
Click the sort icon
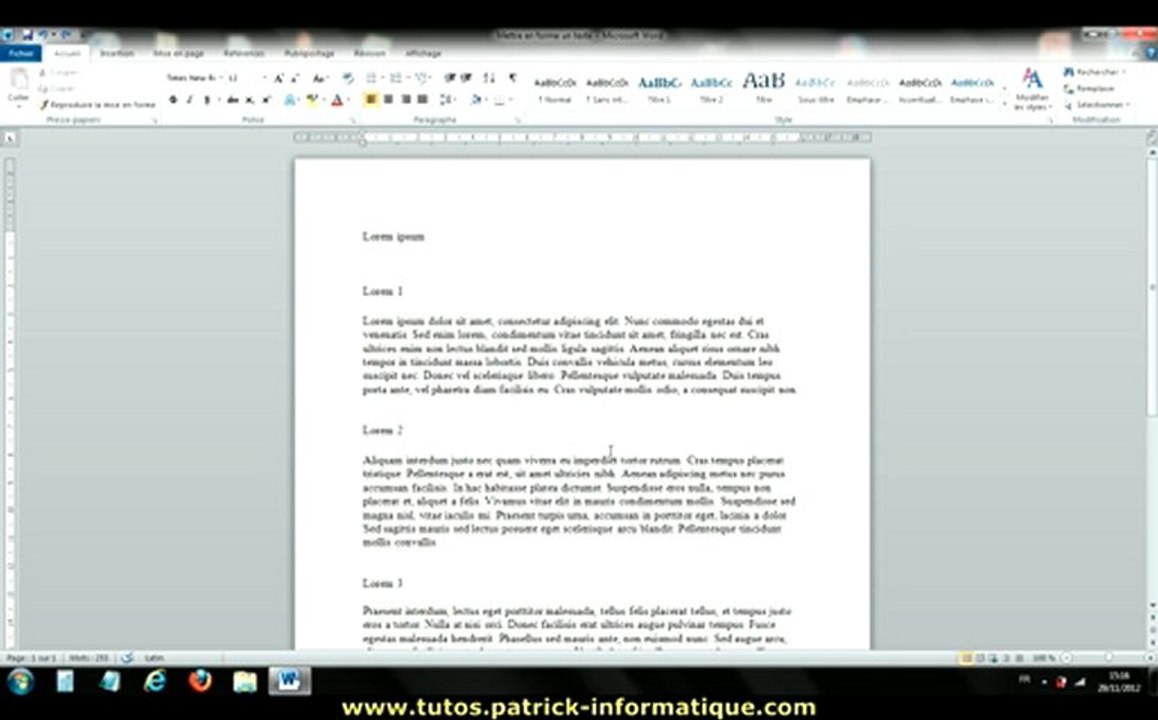point(489,78)
